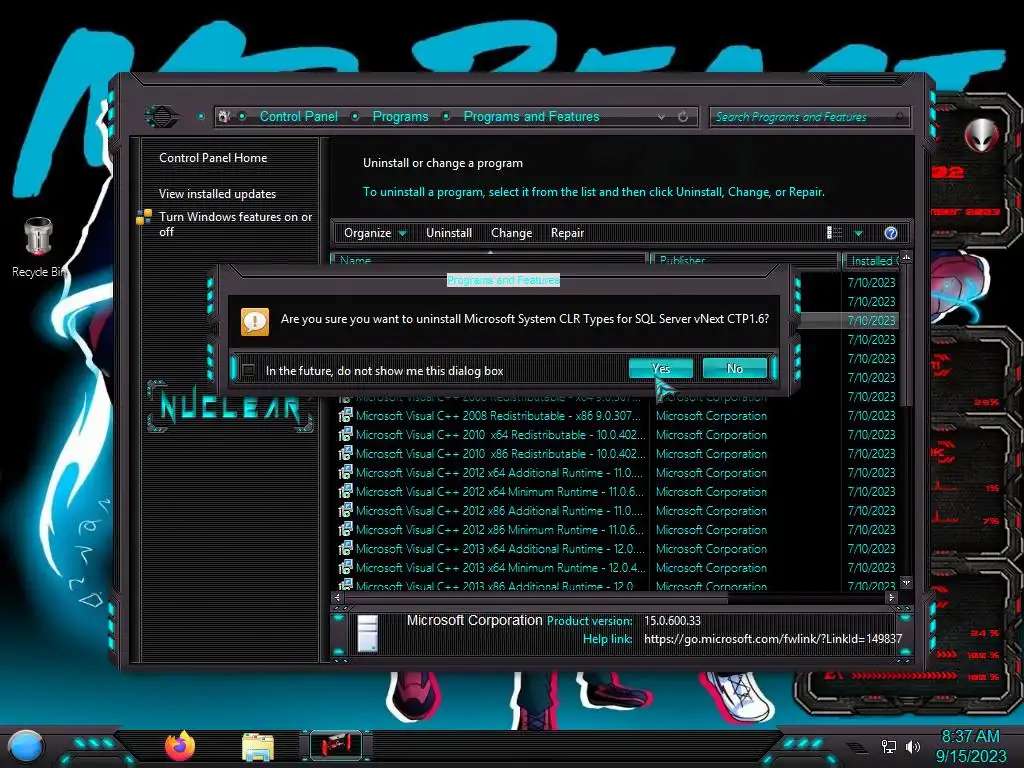Viewport: 1024px width, 768px height.
Task: Click installer icon of Visual C++ 2010 x64 row
Action: click(345, 434)
